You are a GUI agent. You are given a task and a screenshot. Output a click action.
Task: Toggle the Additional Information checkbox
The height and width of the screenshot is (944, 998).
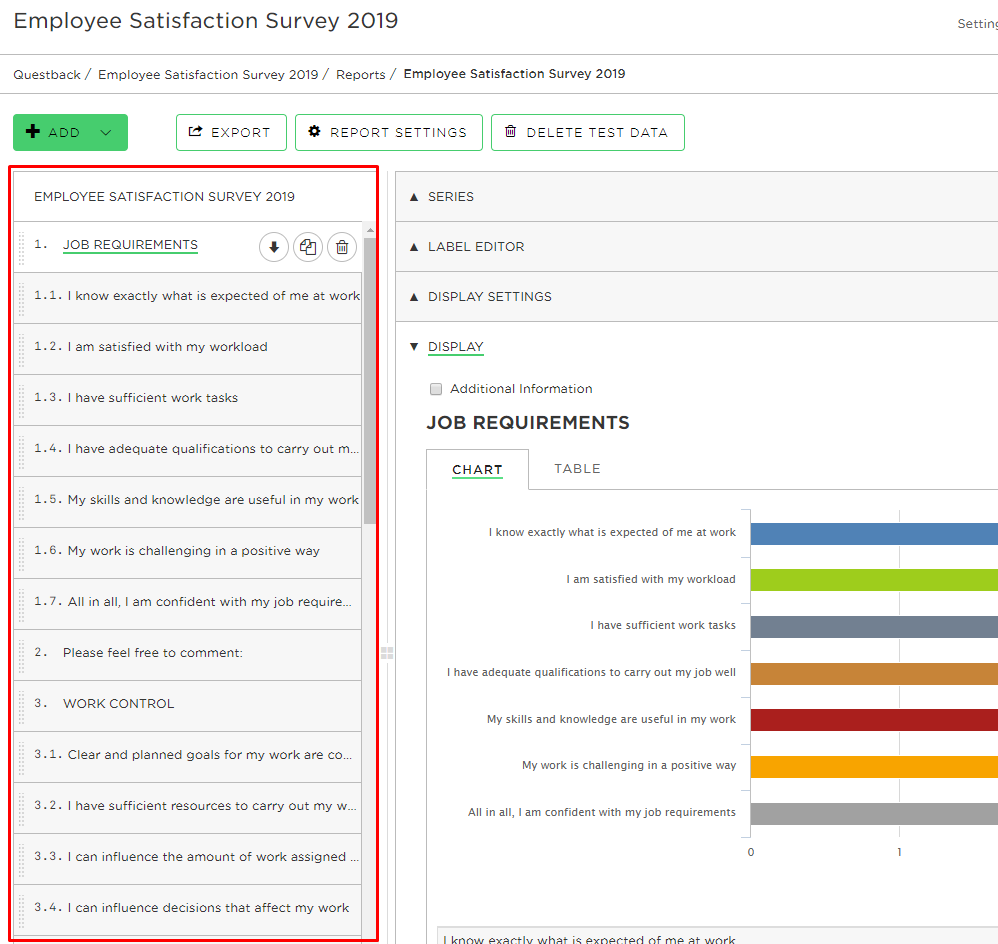(x=436, y=389)
